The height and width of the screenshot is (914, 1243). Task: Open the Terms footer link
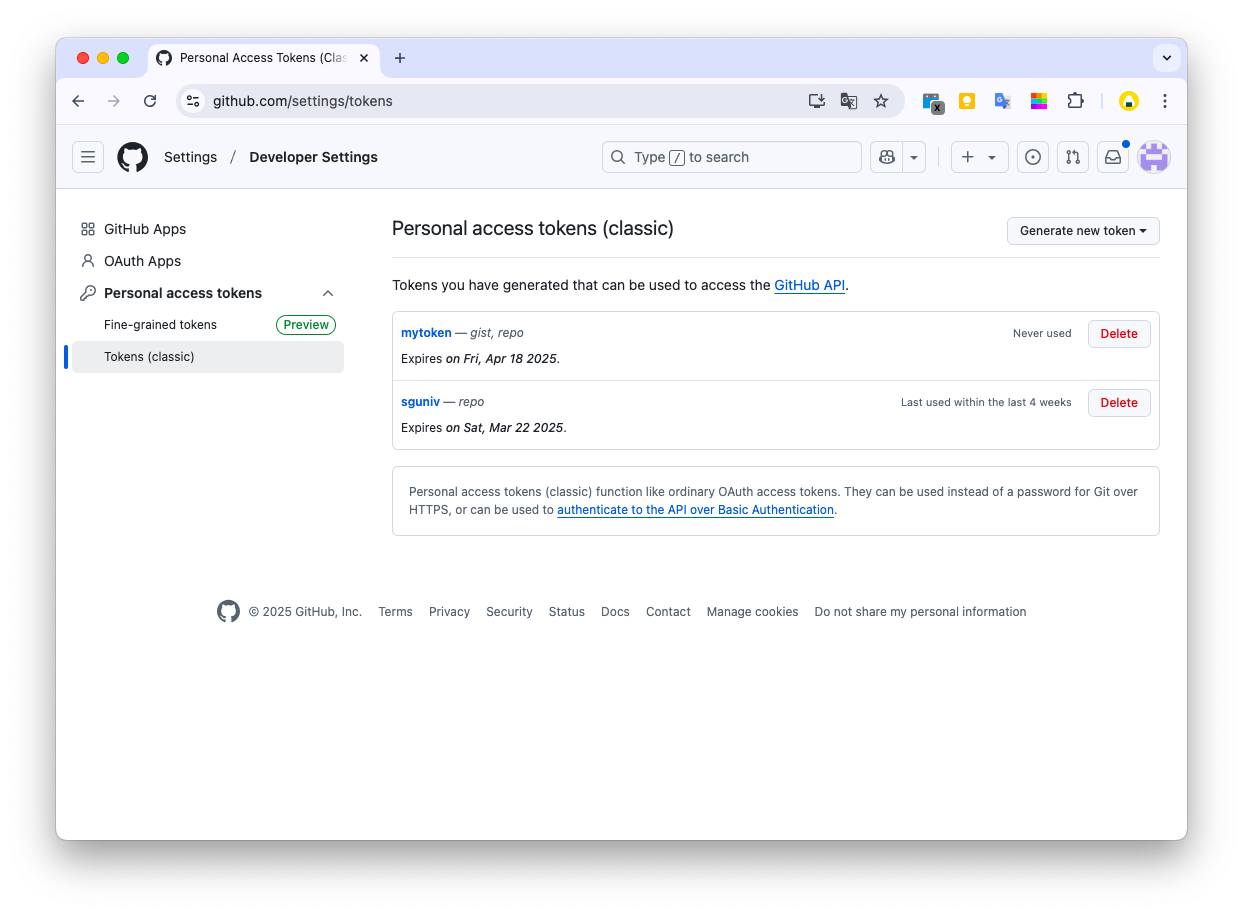pyautogui.click(x=395, y=612)
